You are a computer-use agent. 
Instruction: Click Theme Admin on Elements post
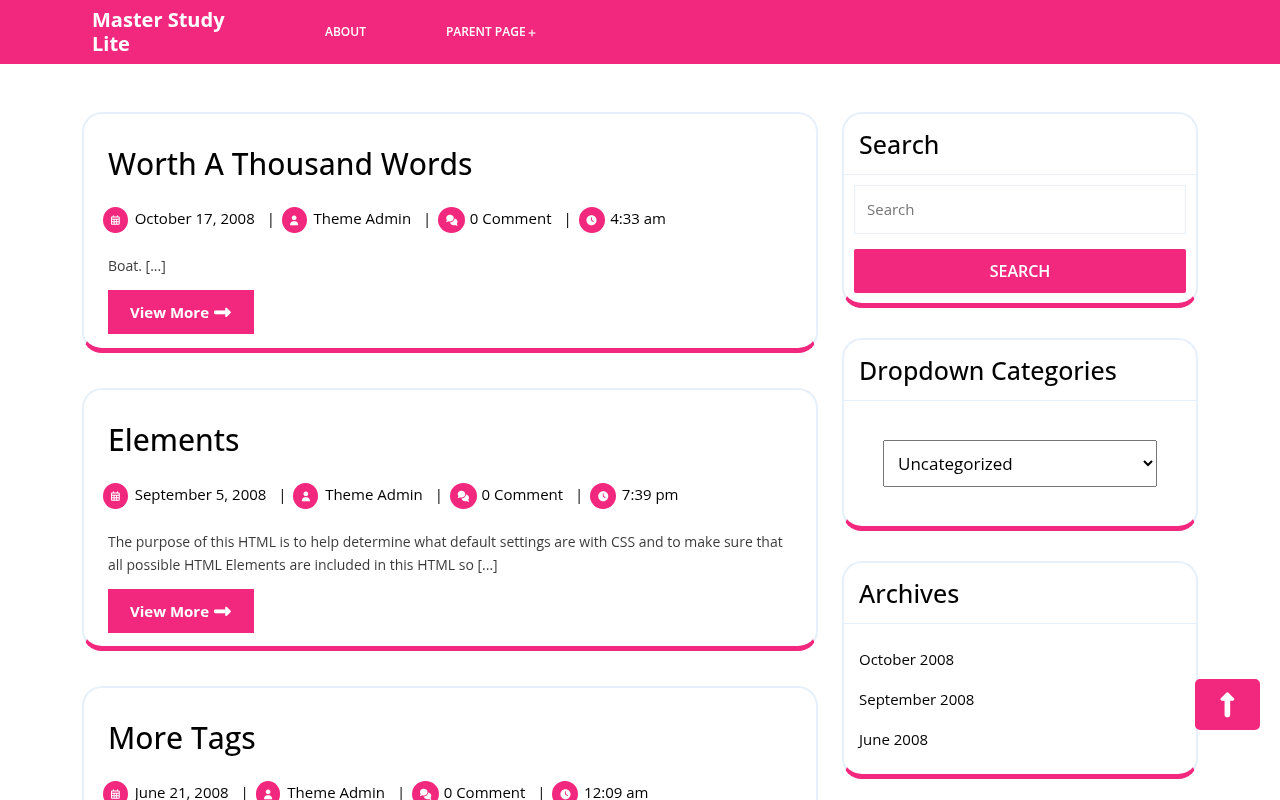tap(374, 495)
